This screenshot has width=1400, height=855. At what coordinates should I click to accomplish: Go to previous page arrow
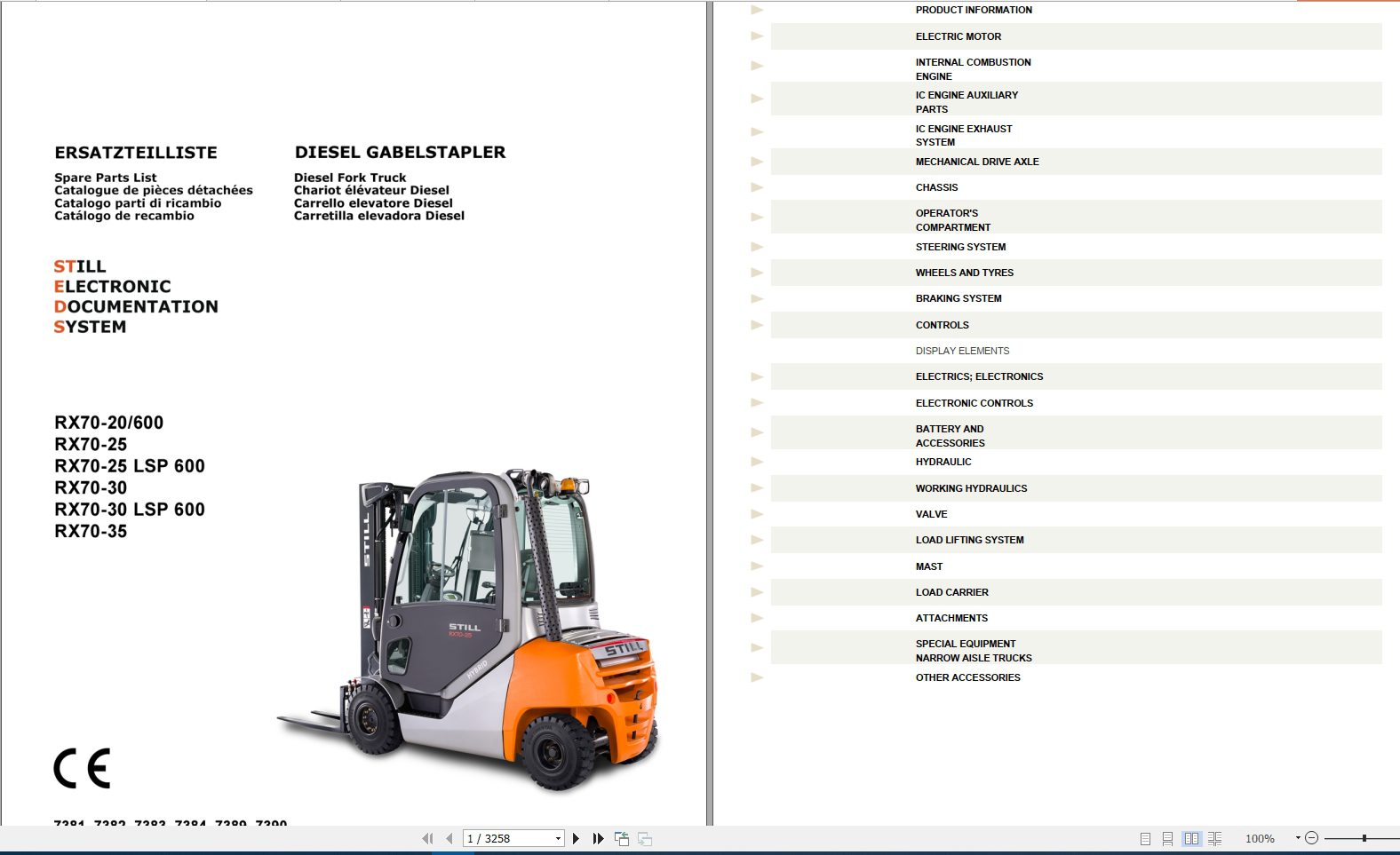click(449, 838)
